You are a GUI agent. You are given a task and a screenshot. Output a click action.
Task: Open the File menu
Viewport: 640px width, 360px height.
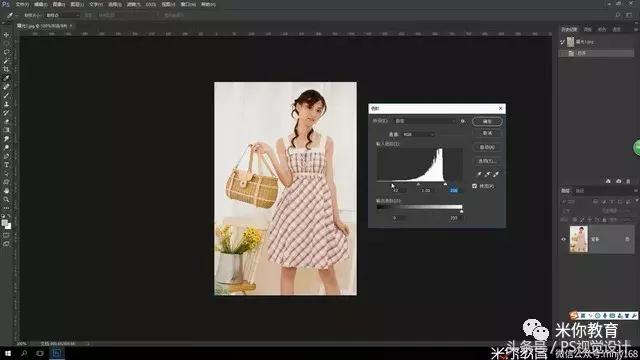point(22,4)
